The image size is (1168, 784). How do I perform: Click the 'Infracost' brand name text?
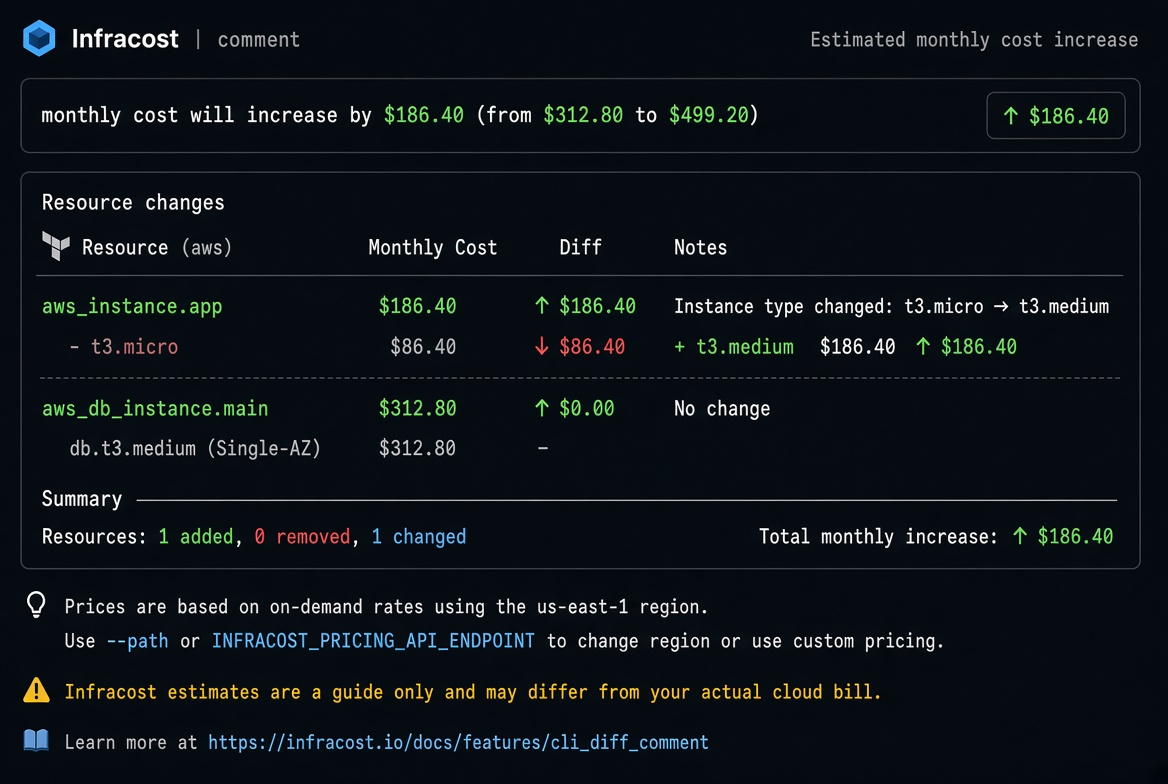tap(125, 39)
